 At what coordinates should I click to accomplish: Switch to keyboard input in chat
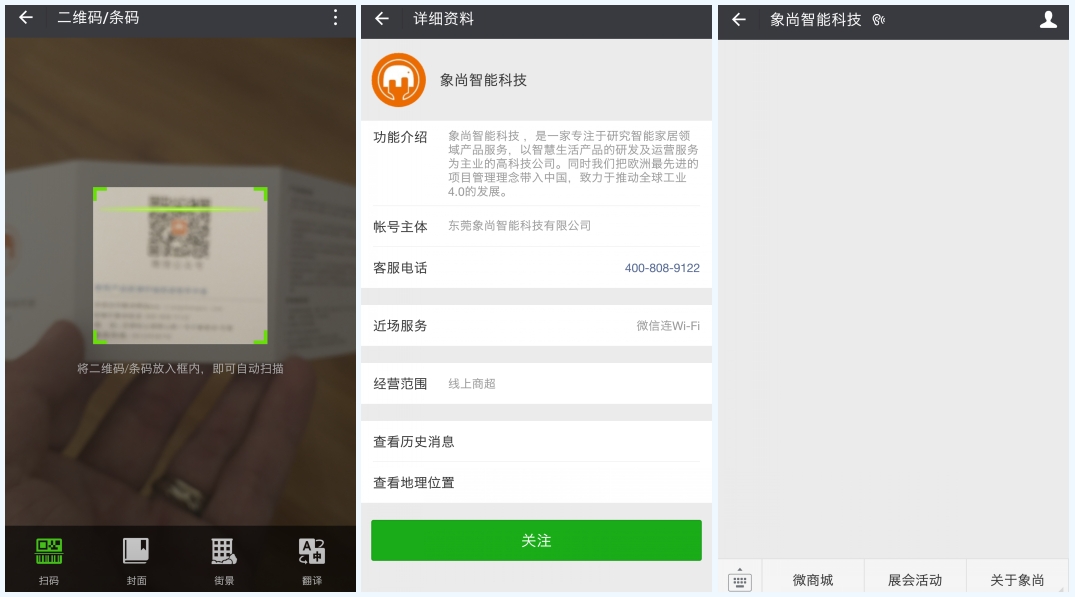coord(739,580)
